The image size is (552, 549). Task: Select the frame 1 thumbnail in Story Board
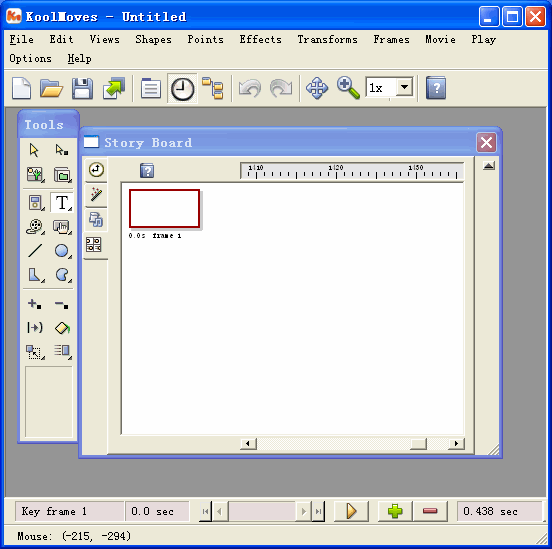(x=164, y=209)
